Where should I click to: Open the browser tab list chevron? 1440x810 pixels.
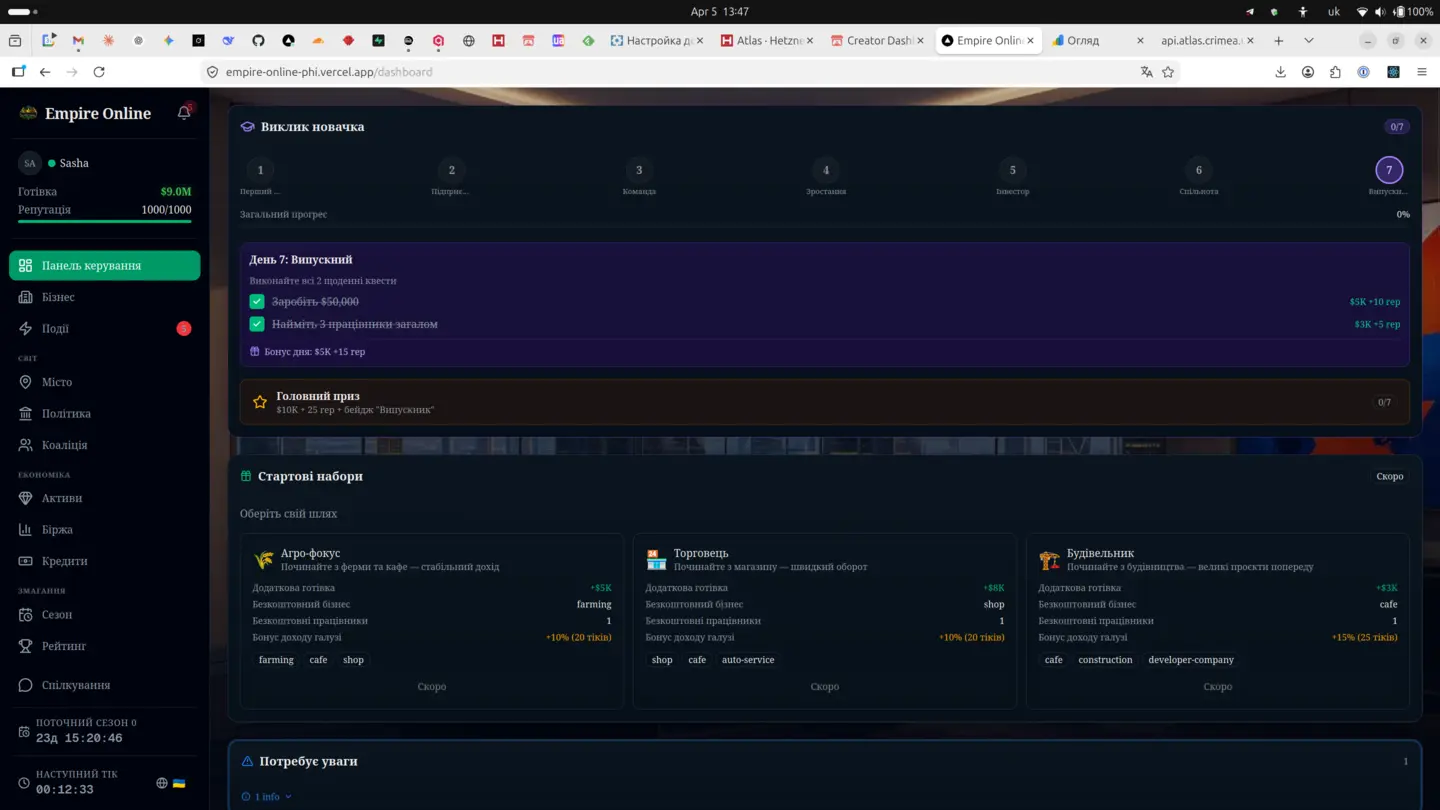click(1308, 40)
